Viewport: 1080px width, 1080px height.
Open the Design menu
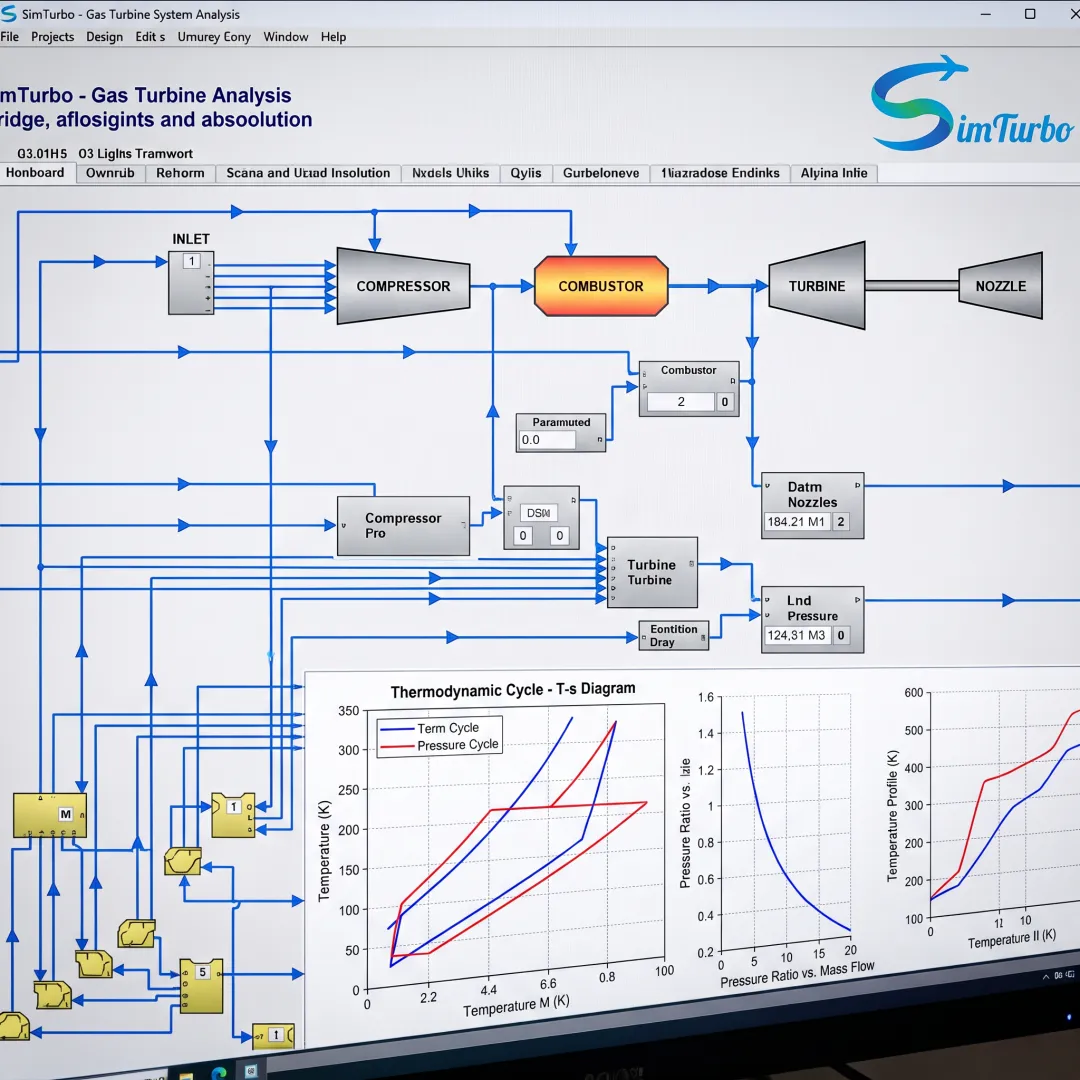pyautogui.click(x=104, y=37)
